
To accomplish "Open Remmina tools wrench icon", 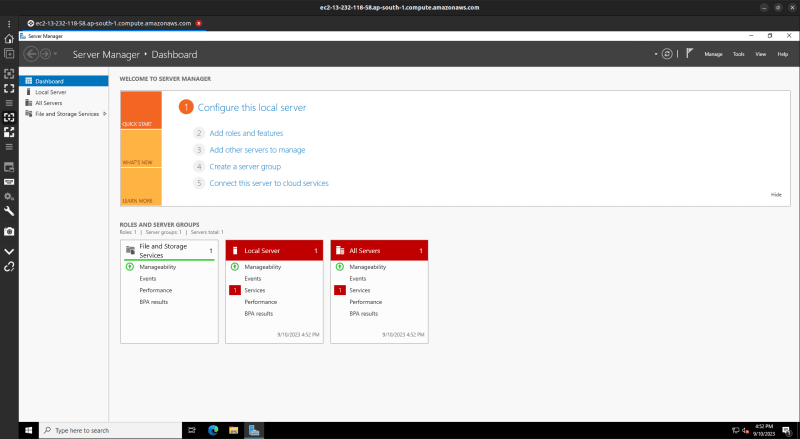I will tap(9, 211).
